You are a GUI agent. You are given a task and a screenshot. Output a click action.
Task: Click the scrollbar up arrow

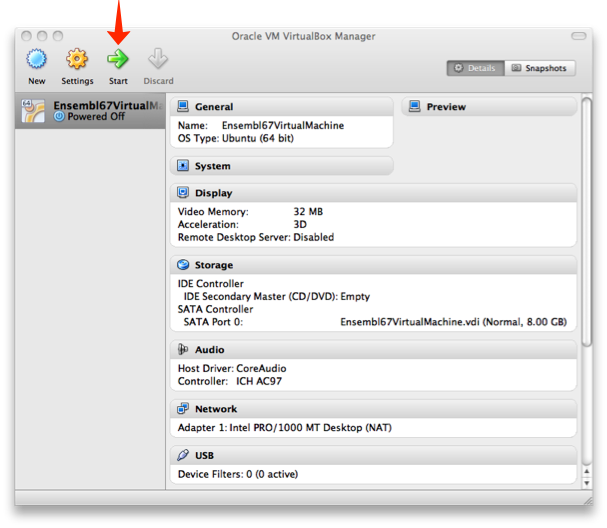point(587,471)
